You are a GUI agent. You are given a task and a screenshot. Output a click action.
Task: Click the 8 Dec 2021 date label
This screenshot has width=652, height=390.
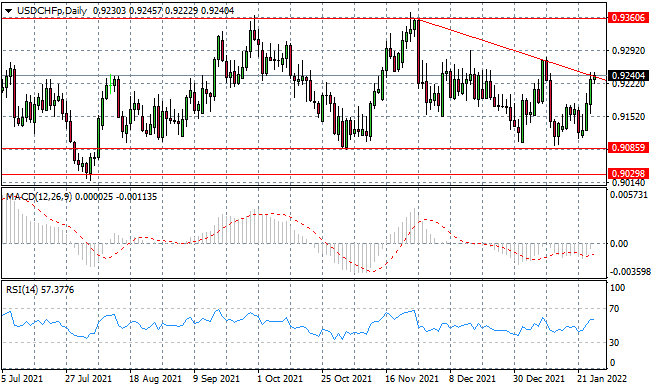[473, 379]
